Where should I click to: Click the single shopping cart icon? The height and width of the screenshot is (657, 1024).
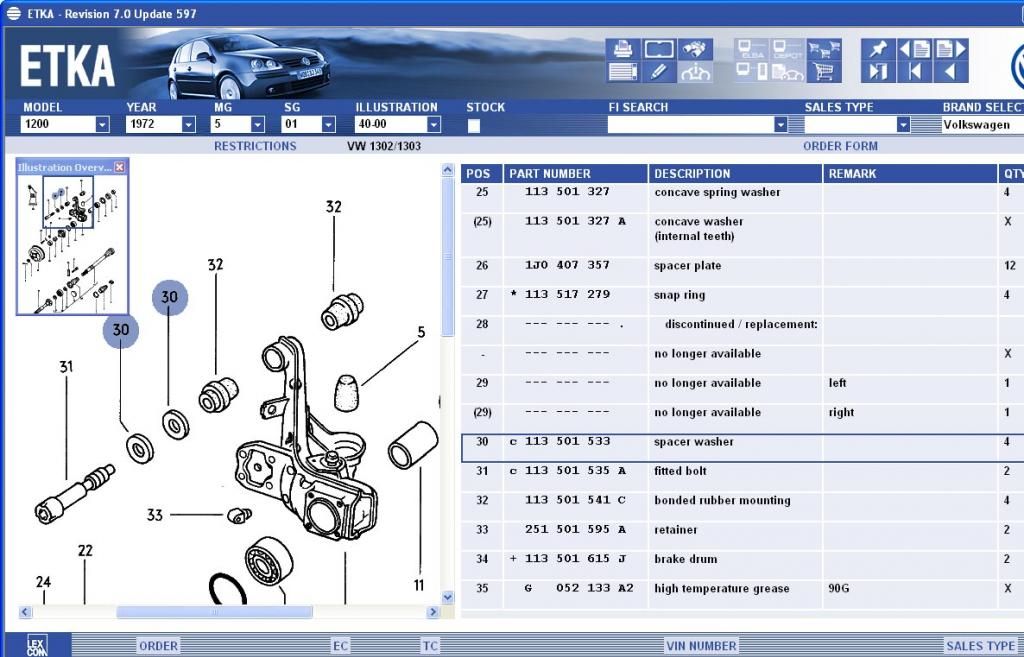click(x=824, y=71)
